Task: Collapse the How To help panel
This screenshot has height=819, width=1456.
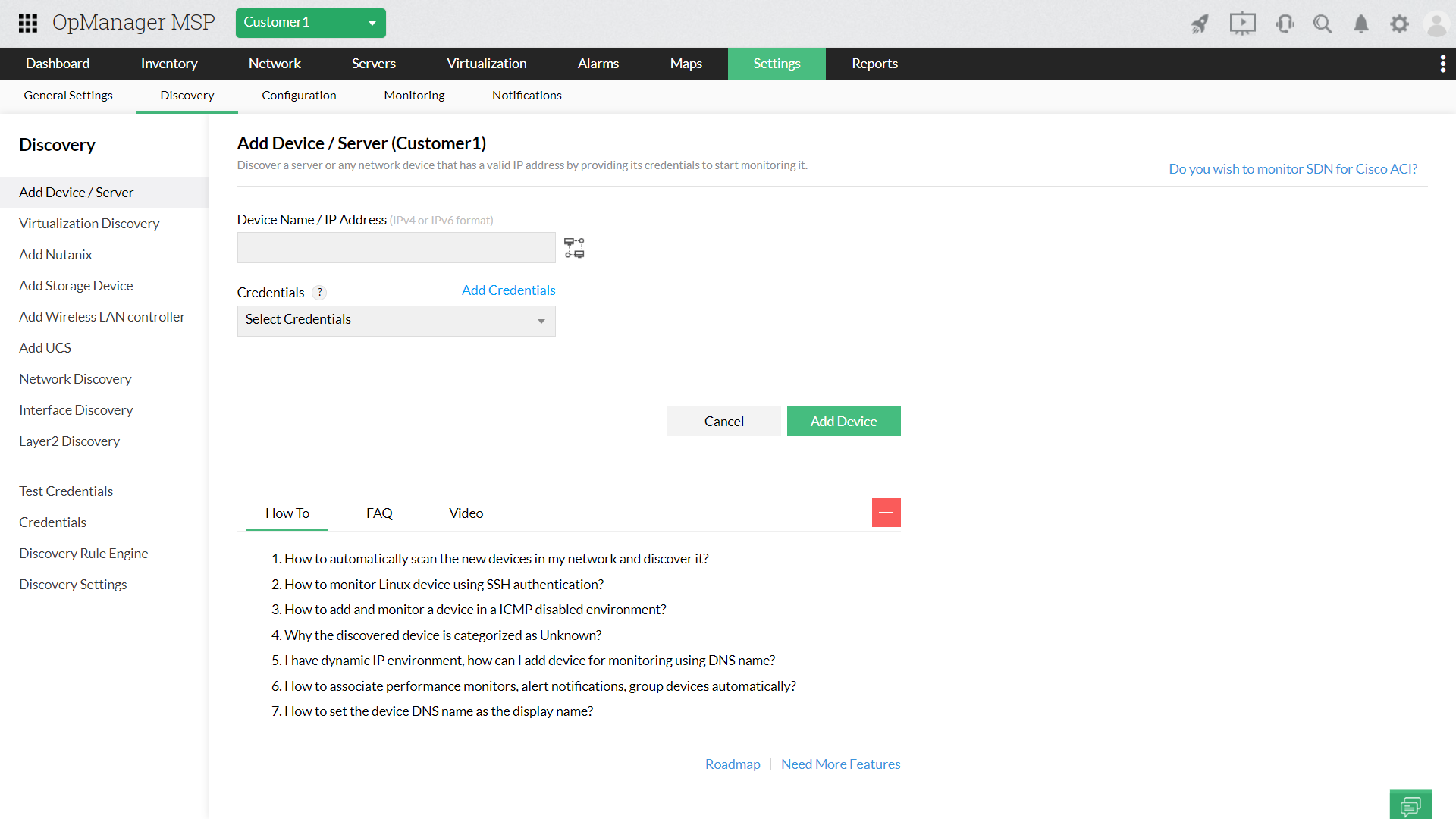Action: coord(886,513)
